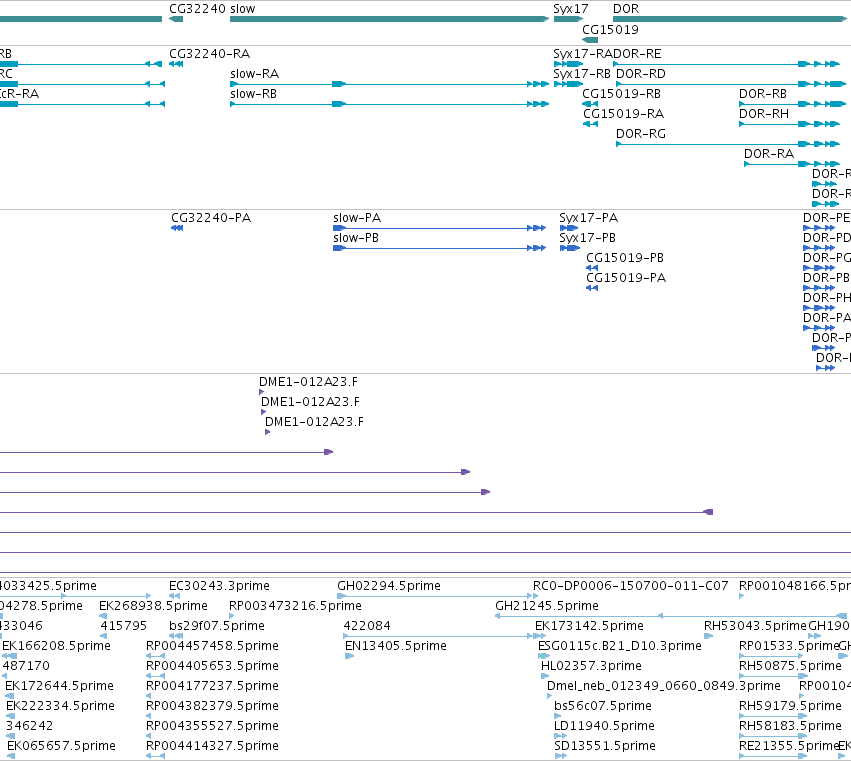Select the RH59179.5prime EST label
851x761 pixels.
click(x=790, y=706)
